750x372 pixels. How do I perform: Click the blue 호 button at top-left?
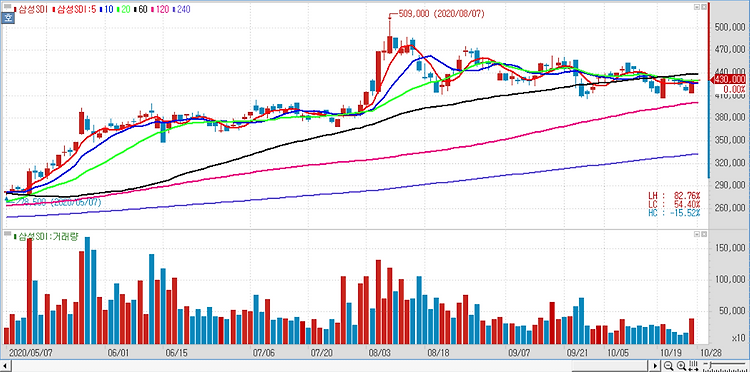click(x=7, y=18)
